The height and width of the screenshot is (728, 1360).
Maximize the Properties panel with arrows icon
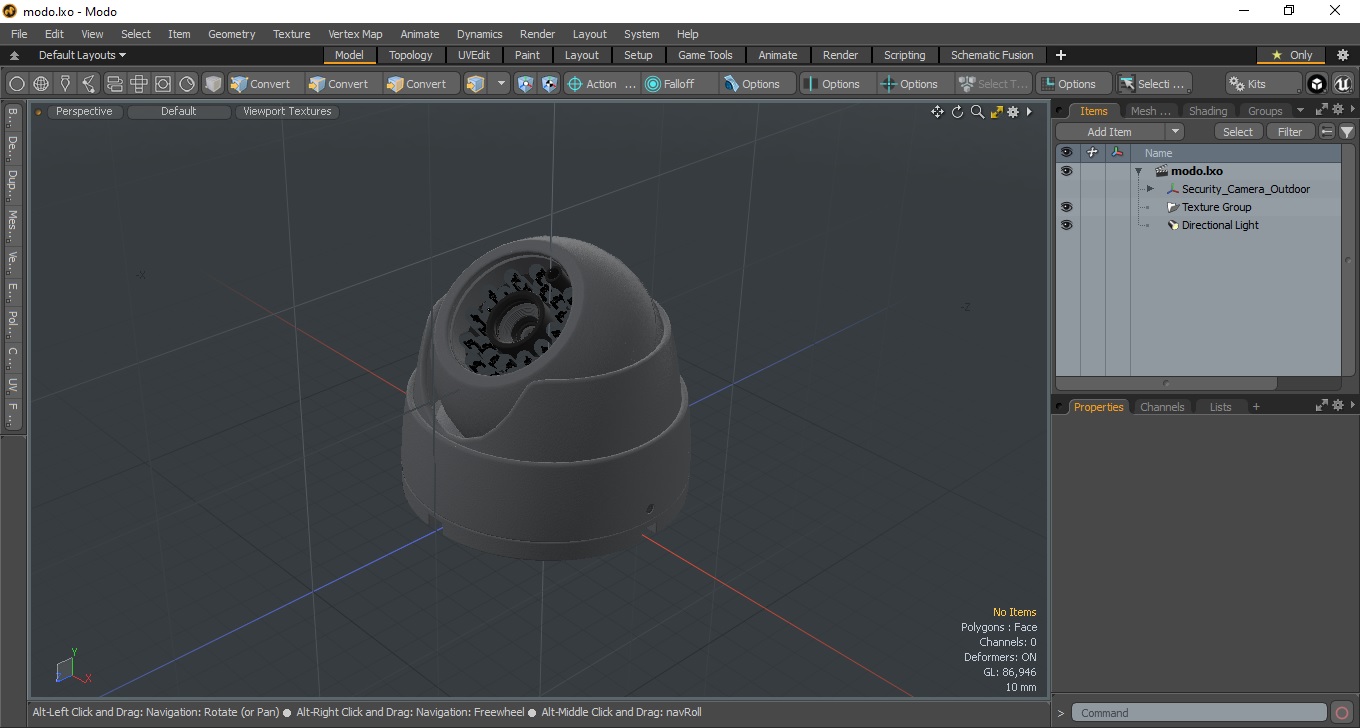1321,405
